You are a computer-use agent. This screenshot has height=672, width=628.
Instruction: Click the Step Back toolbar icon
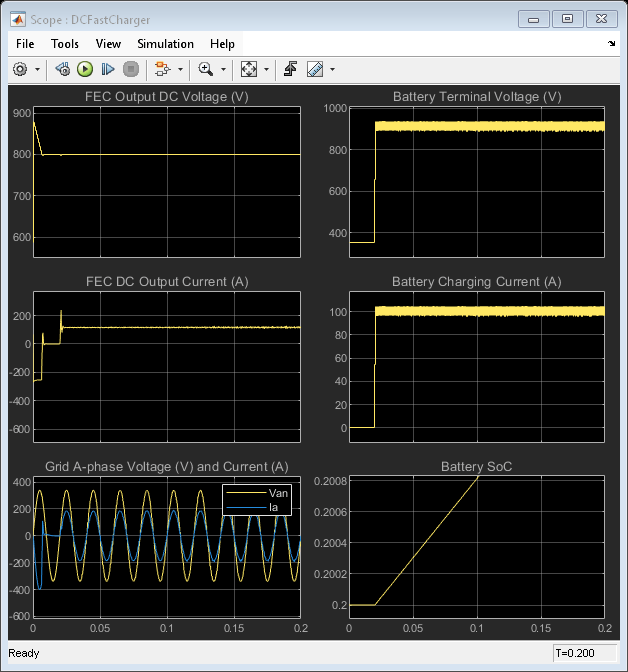[63, 69]
